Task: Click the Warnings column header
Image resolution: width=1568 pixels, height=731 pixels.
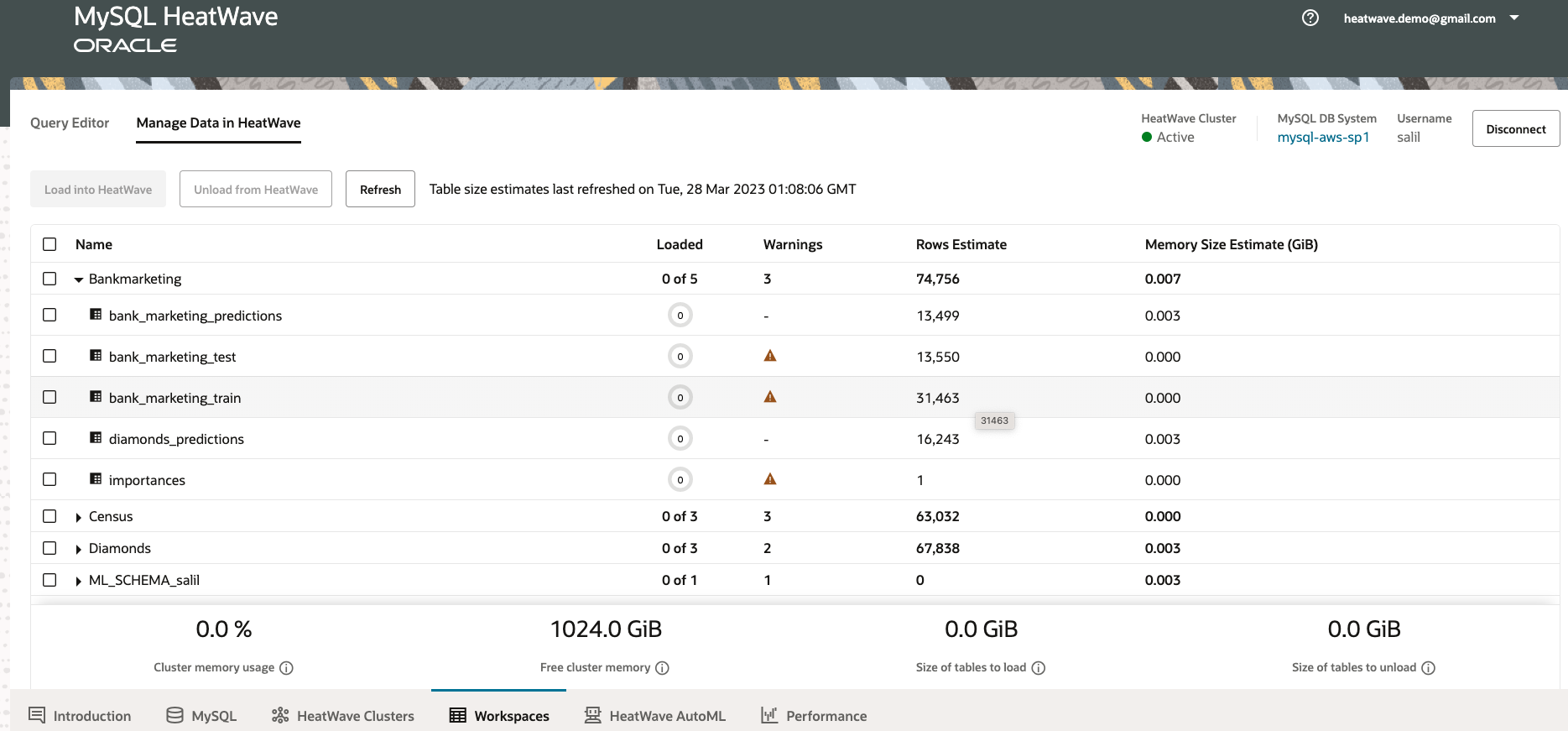Action: click(x=793, y=244)
